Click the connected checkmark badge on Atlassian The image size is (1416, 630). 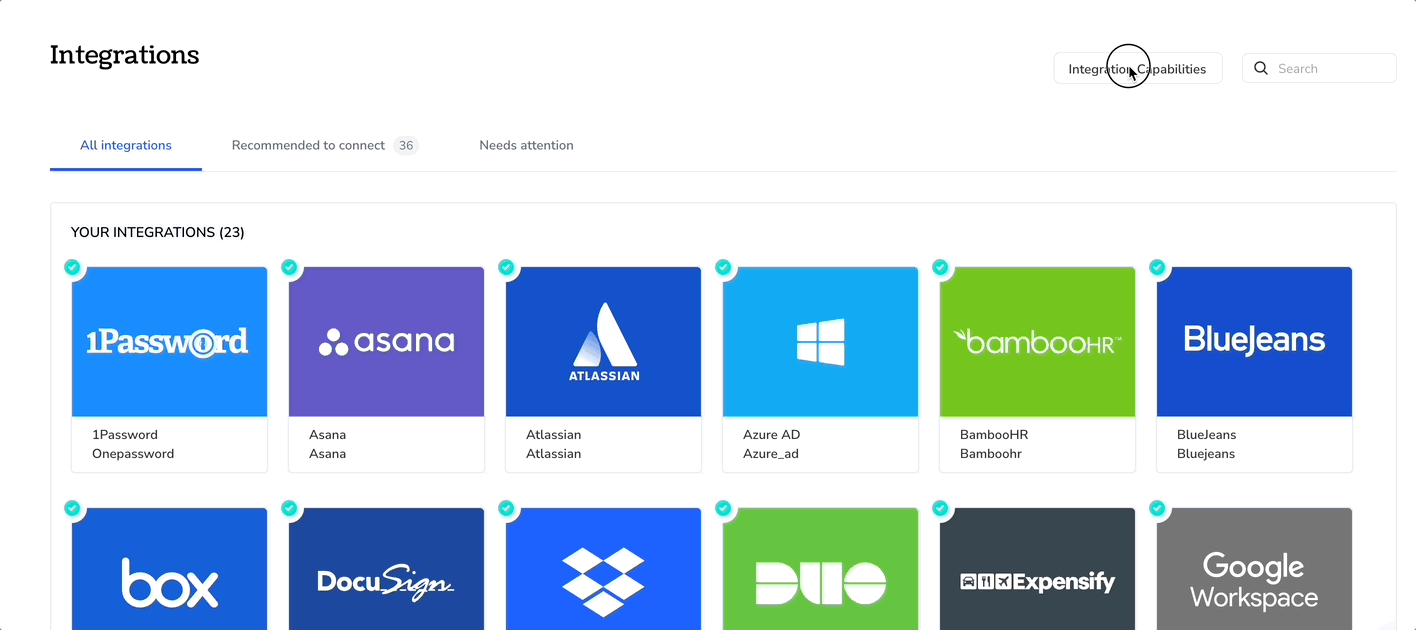point(506,267)
